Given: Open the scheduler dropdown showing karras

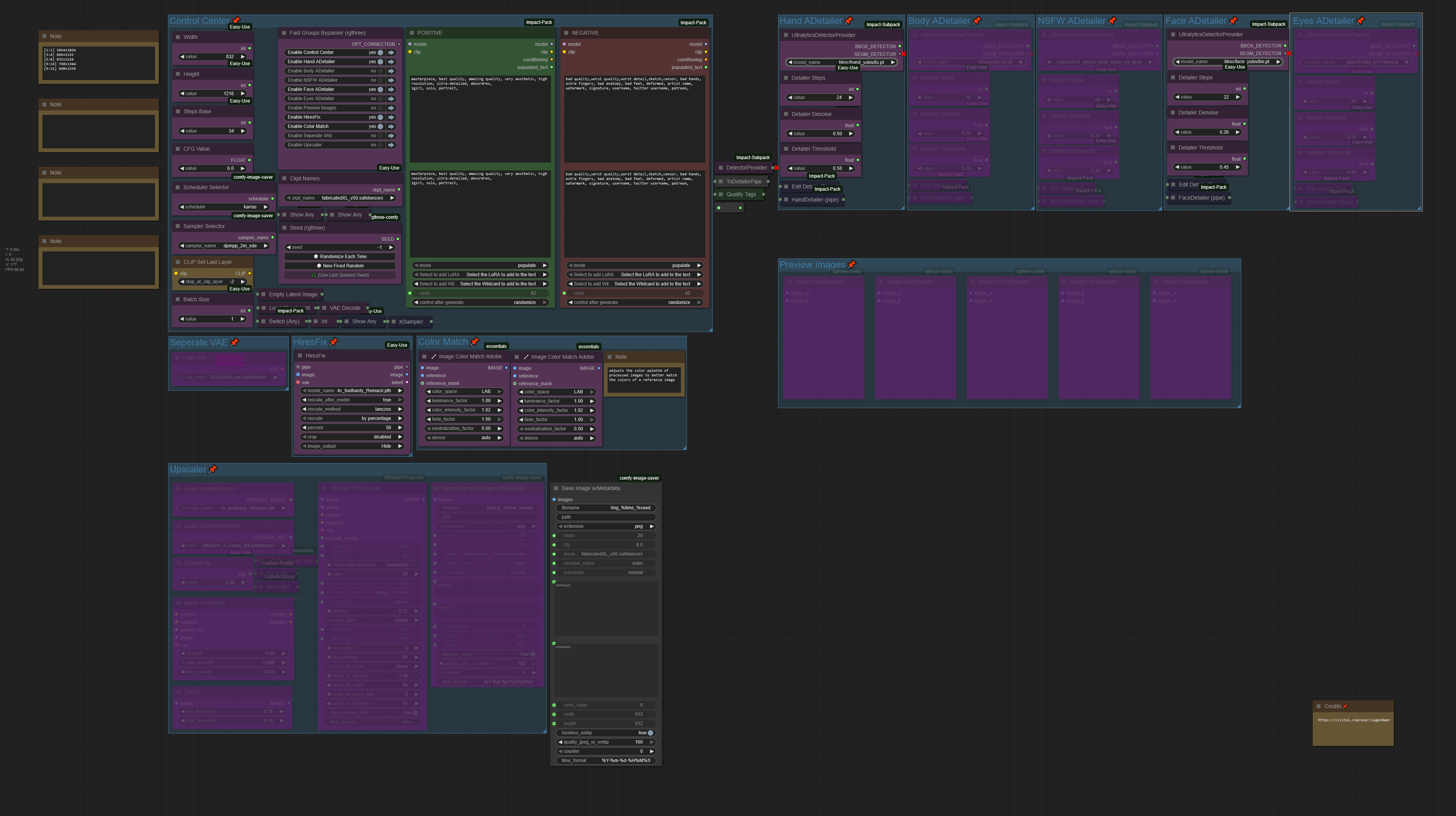Looking at the screenshot, I should (x=224, y=207).
